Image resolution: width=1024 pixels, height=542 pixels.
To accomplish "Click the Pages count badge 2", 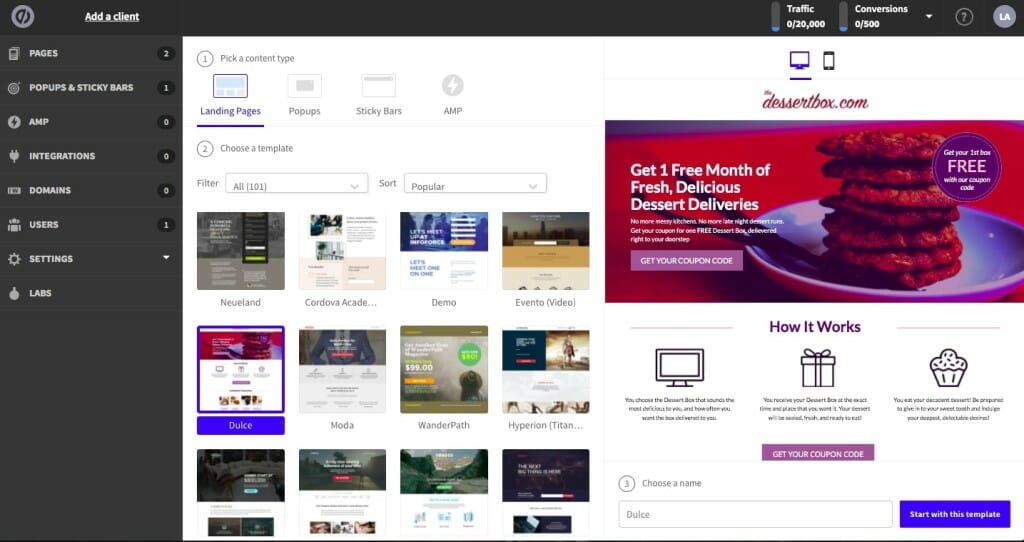I will (x=166, y=54).
